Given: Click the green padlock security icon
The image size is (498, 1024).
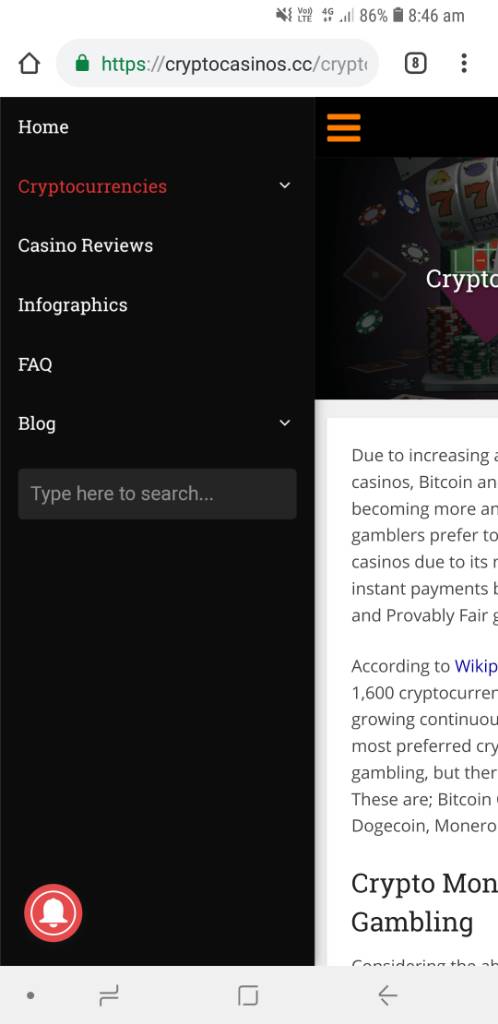Looking at the screenshot, I should pyautogui.click(x=82, y=63).
